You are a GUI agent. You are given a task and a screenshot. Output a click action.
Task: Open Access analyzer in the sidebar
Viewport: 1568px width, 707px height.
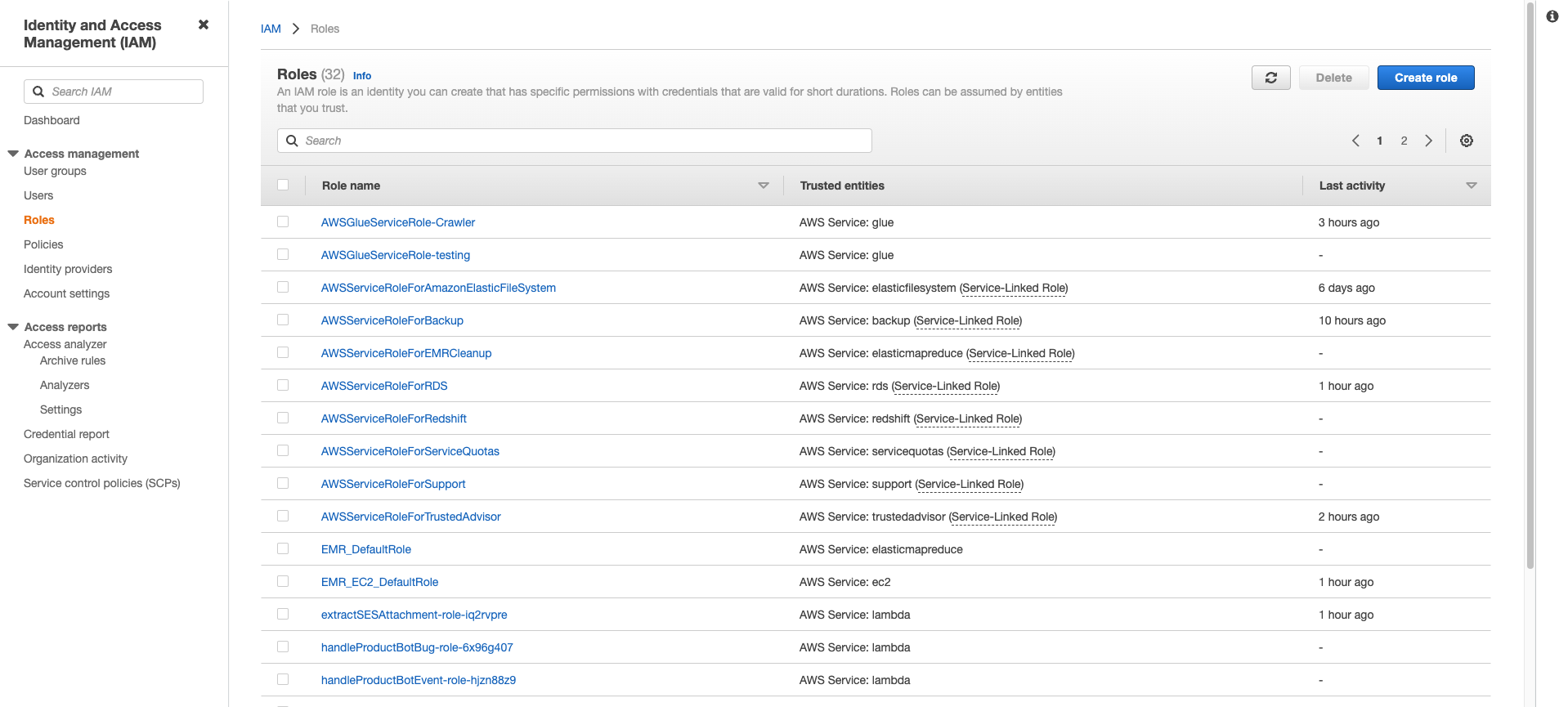pyautogui.click(x=65, y=344)
